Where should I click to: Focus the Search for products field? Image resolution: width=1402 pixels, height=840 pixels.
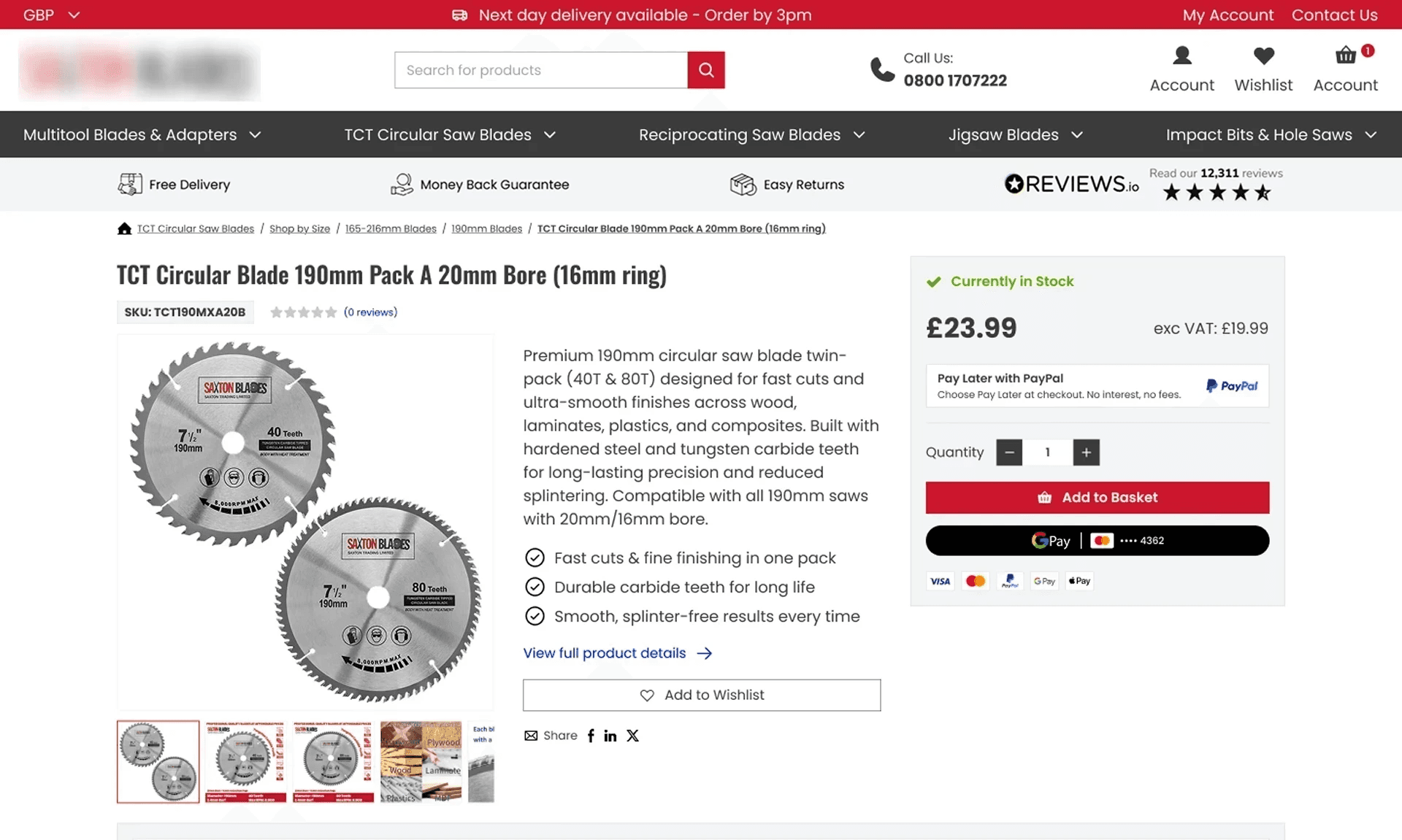point(541,70)
